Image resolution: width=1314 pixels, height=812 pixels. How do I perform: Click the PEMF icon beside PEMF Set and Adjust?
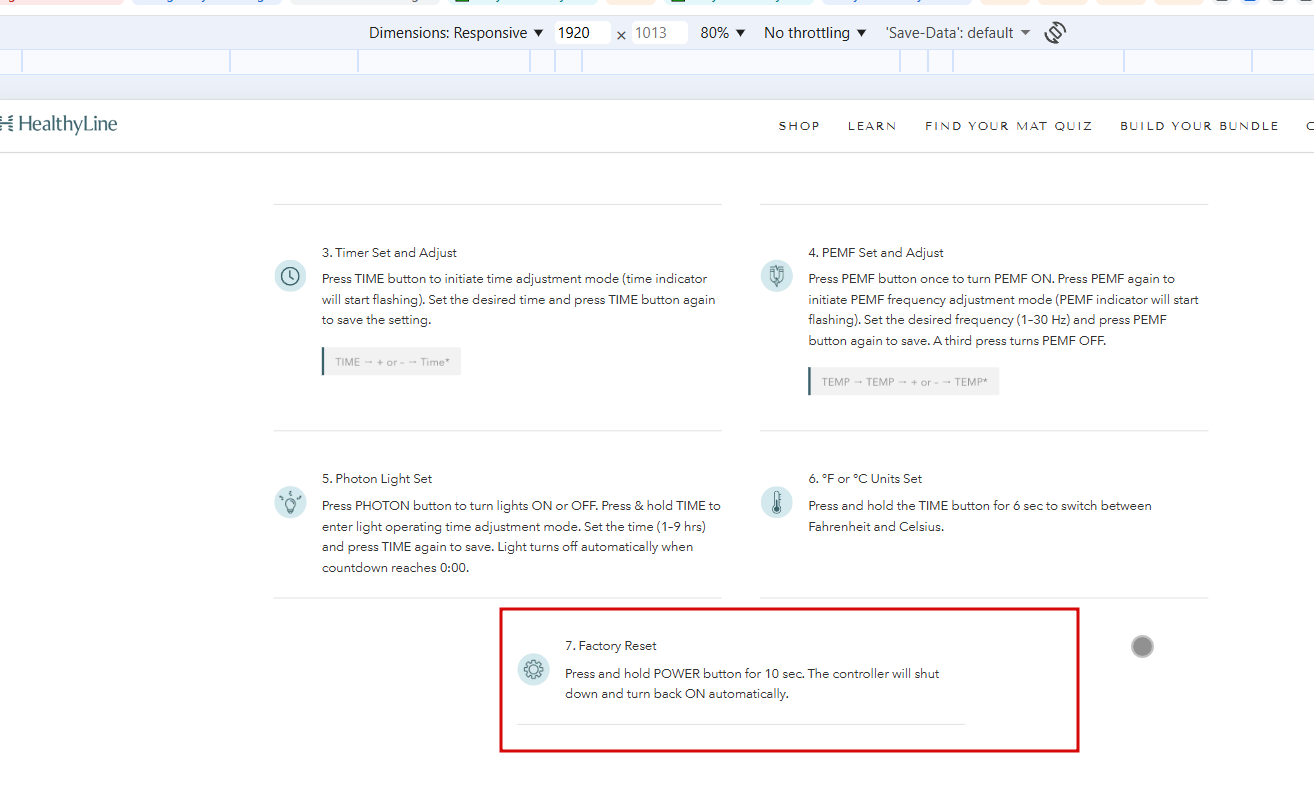[776, 276]
